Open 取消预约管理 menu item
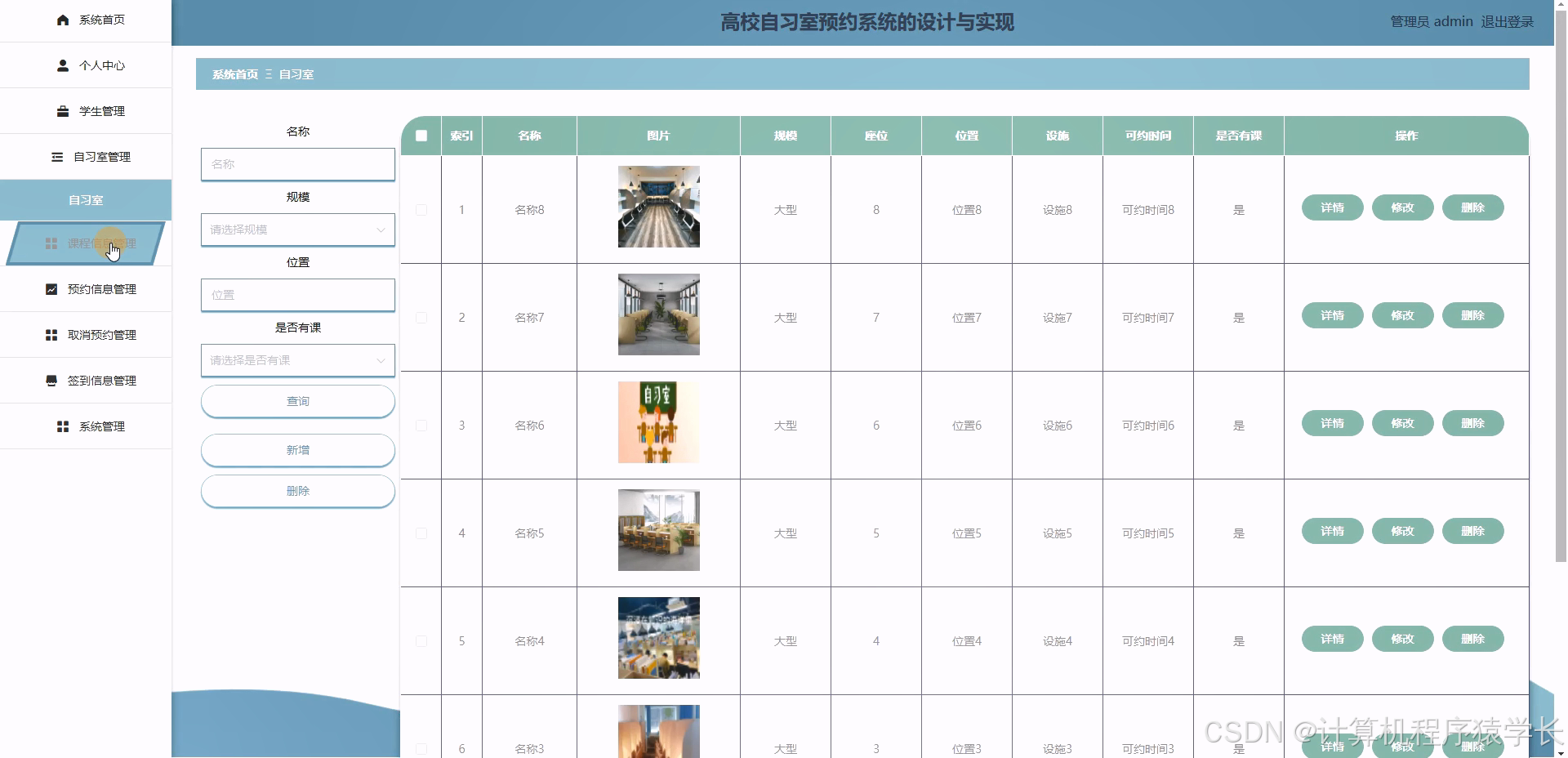Screen dimensions: 1568x758 click(86, 335)
